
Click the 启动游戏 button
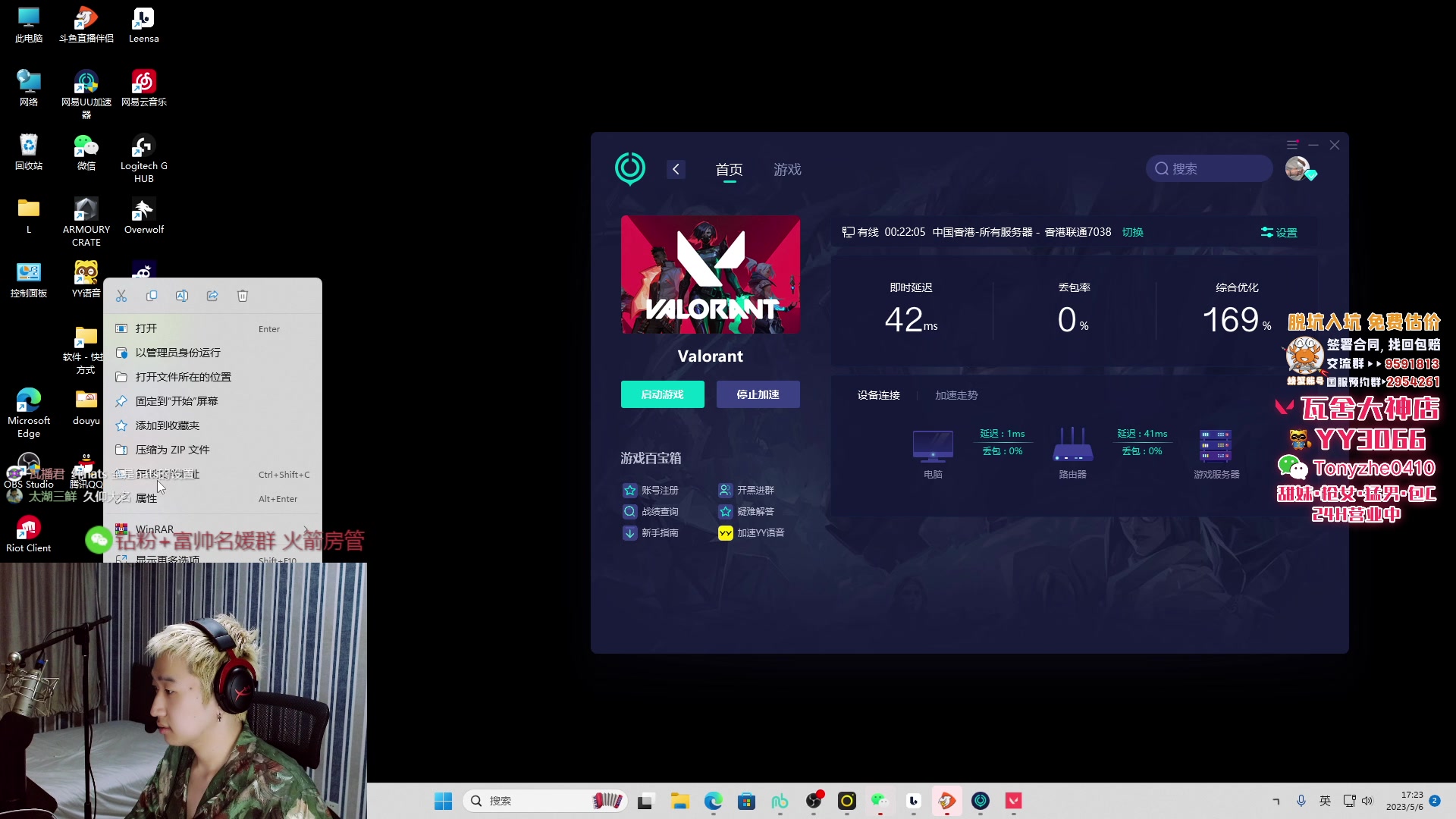point(662,394)
